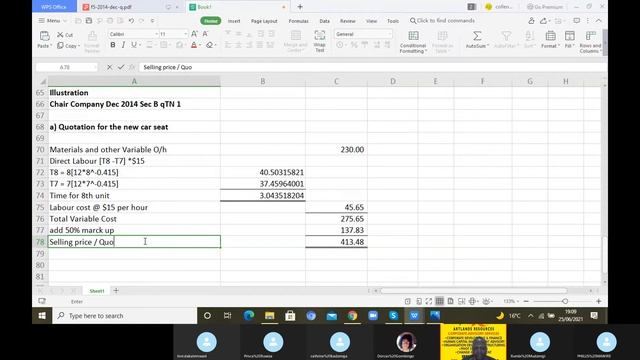Click the Paste icon in the ribbon
The image size is (640, 360).
44,36
